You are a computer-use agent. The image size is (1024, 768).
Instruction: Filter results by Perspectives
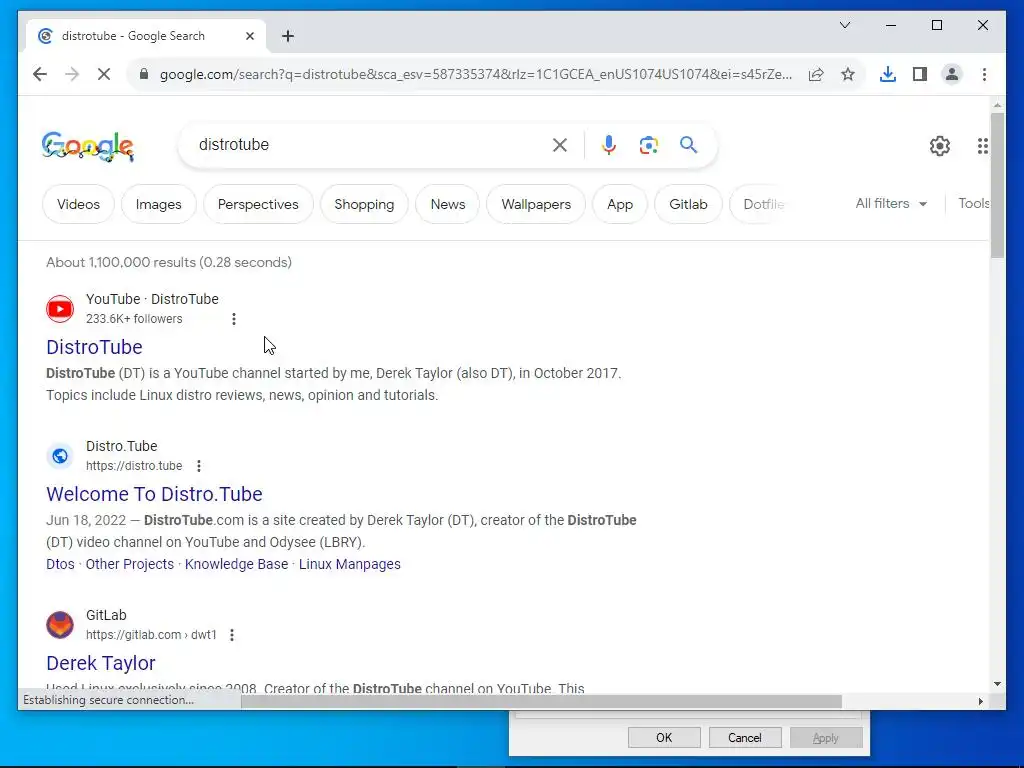[258, 204]
